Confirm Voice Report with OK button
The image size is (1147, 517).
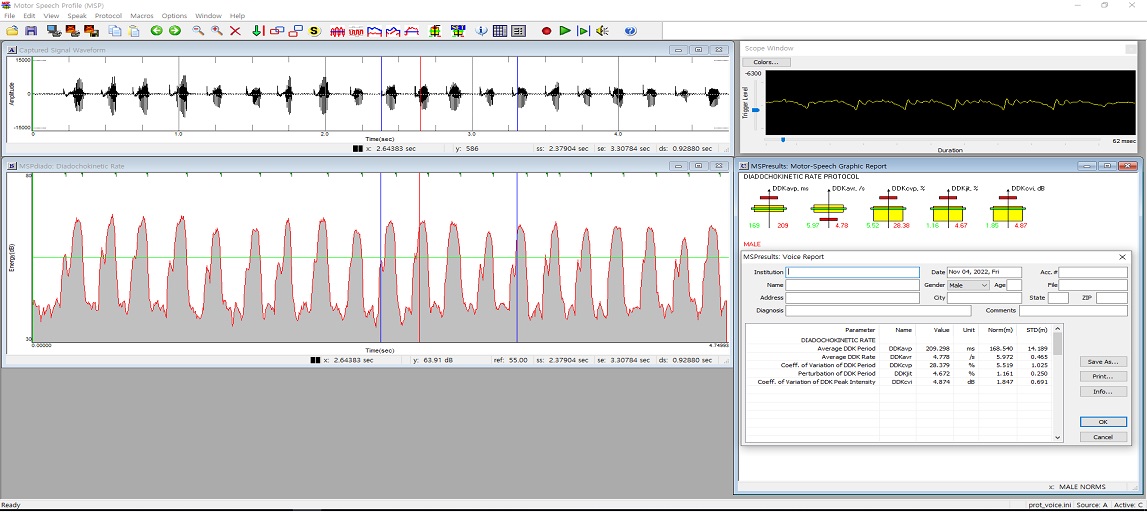coord(1103,422)
